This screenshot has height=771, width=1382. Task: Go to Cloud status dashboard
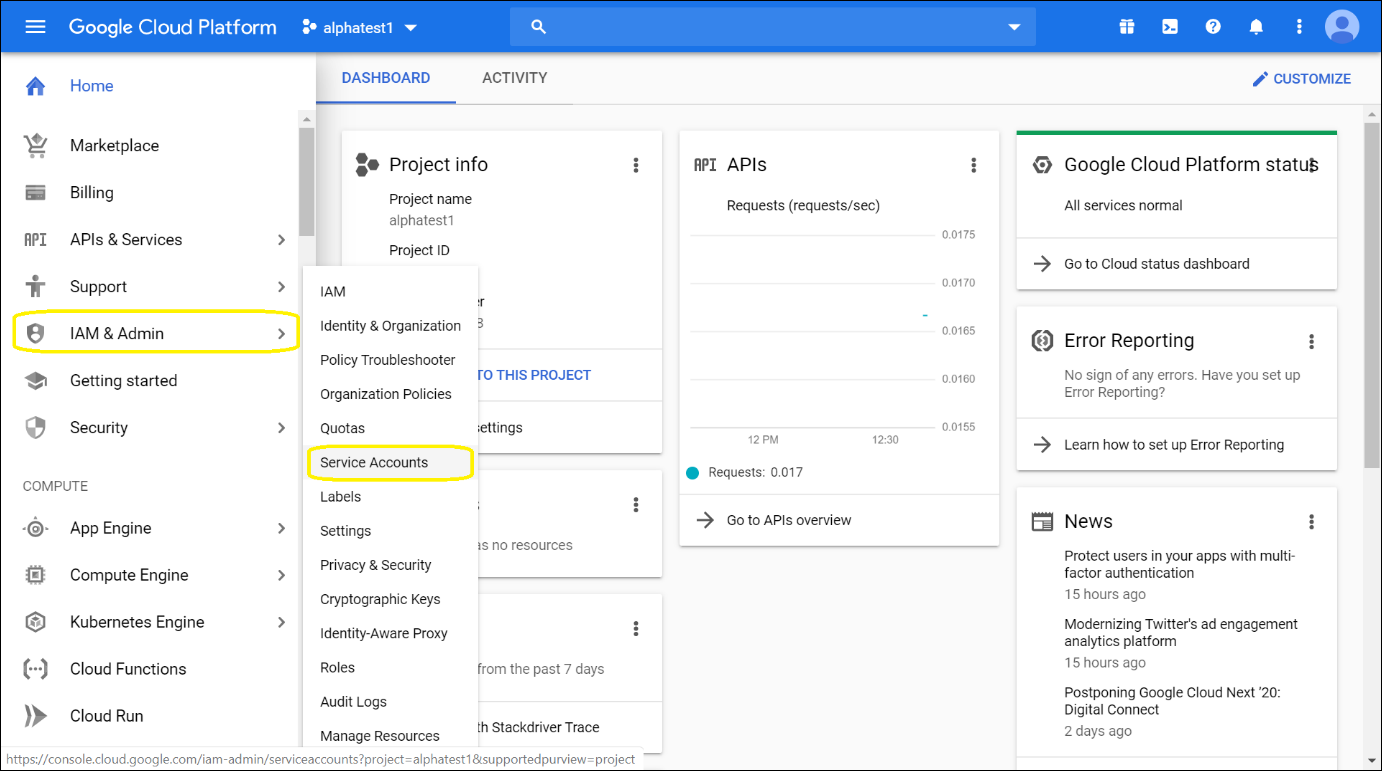click(x=1156, y=264)
